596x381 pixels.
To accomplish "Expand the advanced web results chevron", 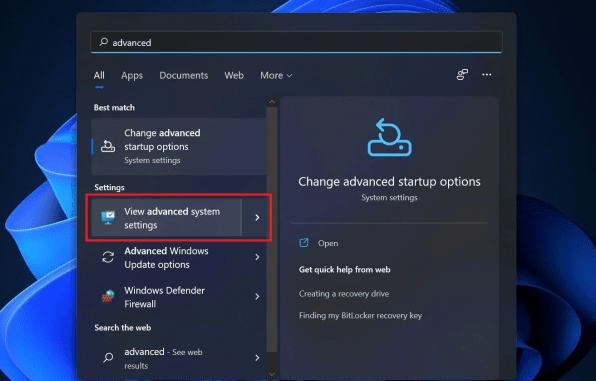I will point(257,357).
